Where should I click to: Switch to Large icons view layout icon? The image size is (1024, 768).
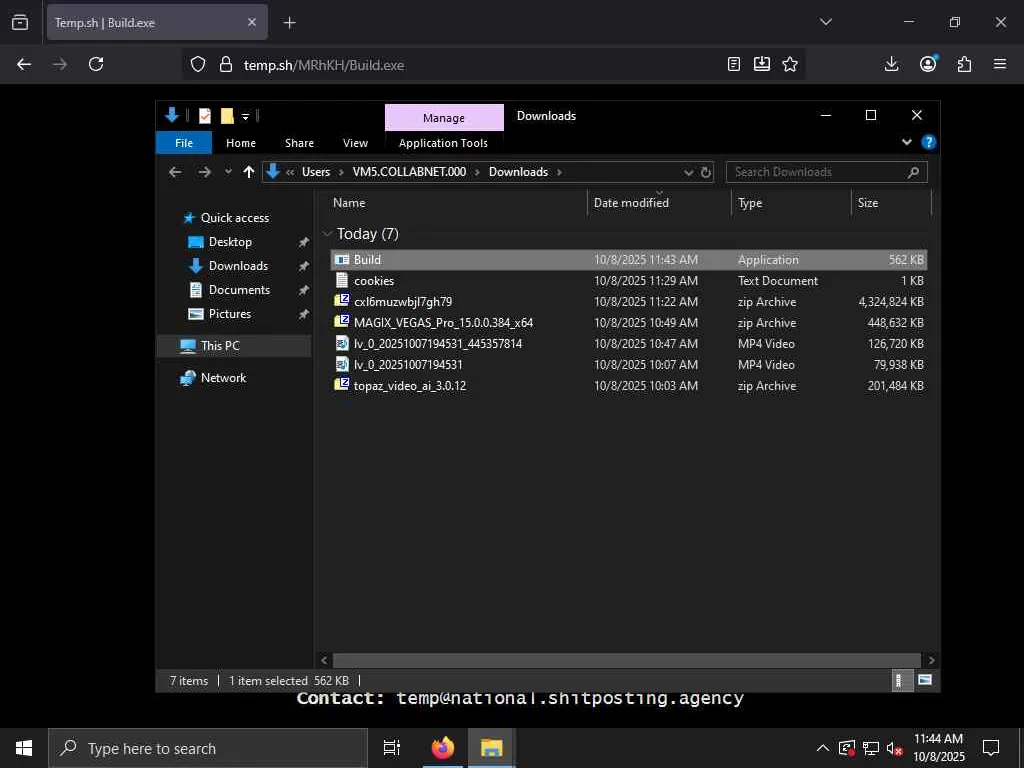point(924,680)
